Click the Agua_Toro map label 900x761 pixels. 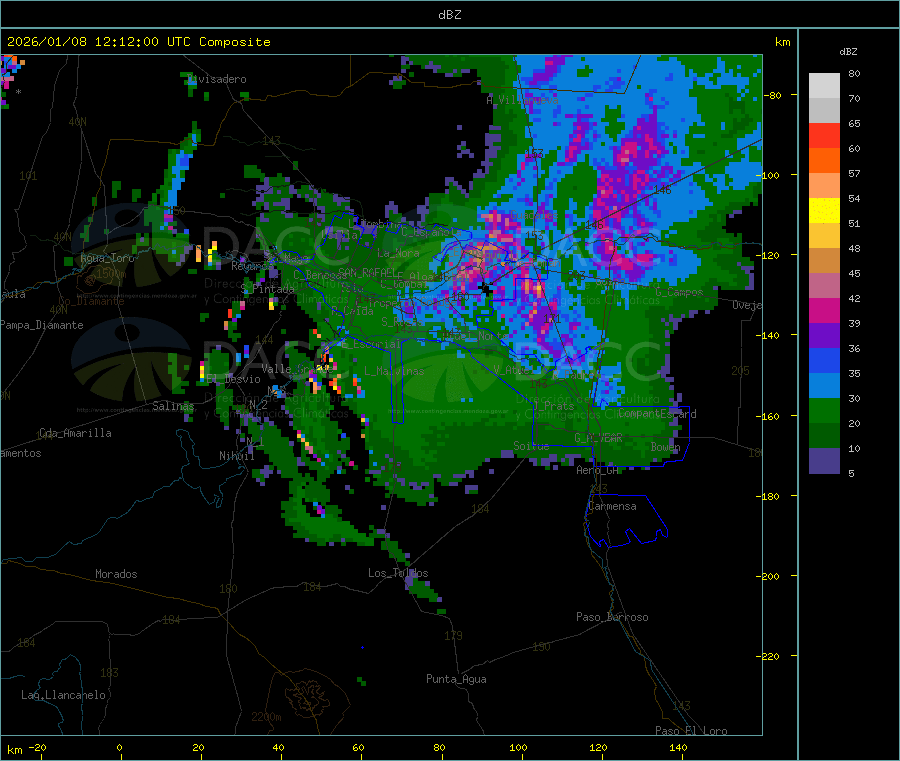pyautogui.click(x=107, y=258)
